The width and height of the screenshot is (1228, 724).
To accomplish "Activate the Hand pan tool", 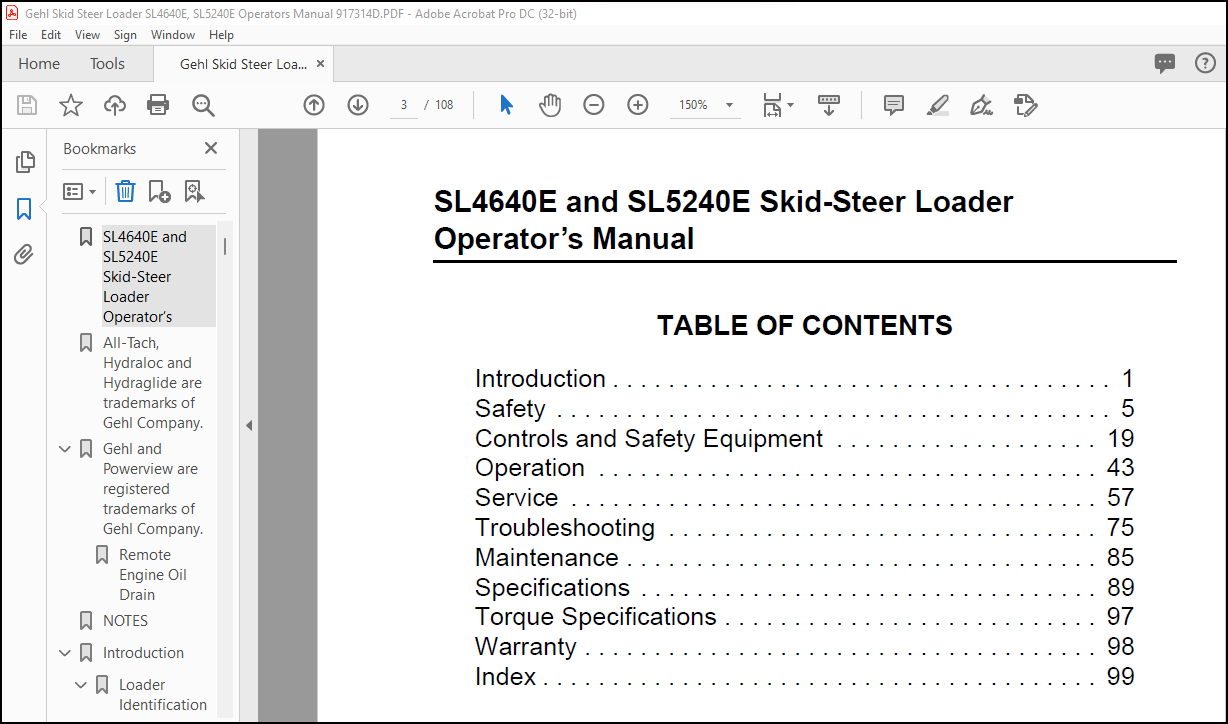I will [x=550, y=105].
